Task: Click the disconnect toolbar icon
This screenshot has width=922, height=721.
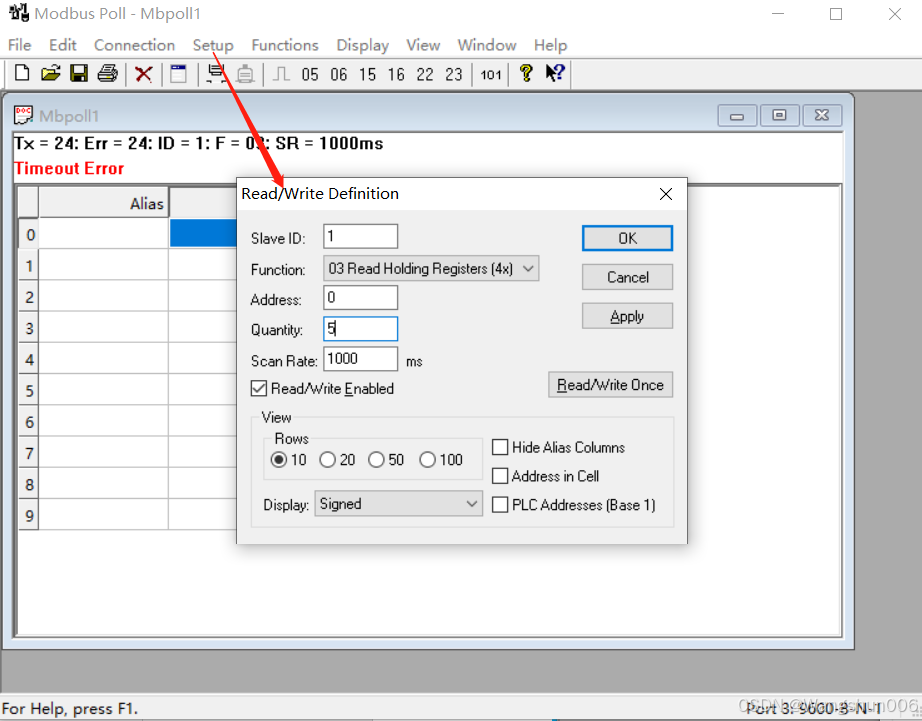Action: click(x=245, y=74)
